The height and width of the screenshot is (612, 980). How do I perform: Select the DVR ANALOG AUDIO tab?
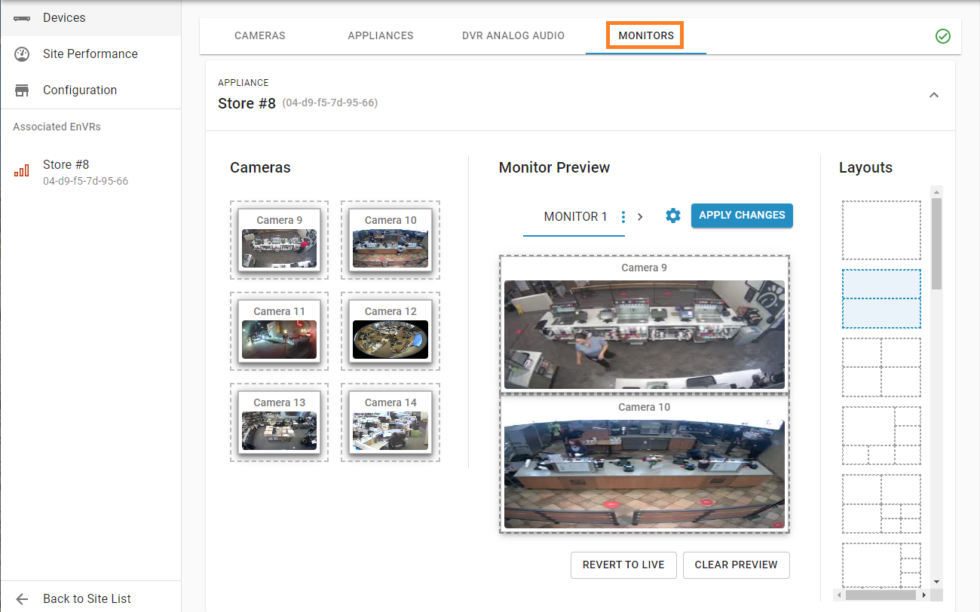(513, 35)
